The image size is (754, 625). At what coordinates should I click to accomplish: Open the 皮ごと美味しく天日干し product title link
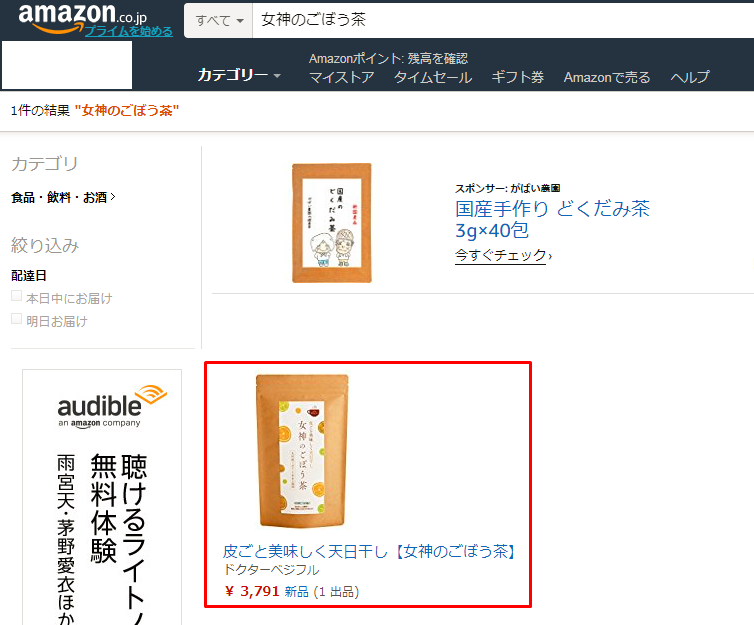tap(369, 551)
